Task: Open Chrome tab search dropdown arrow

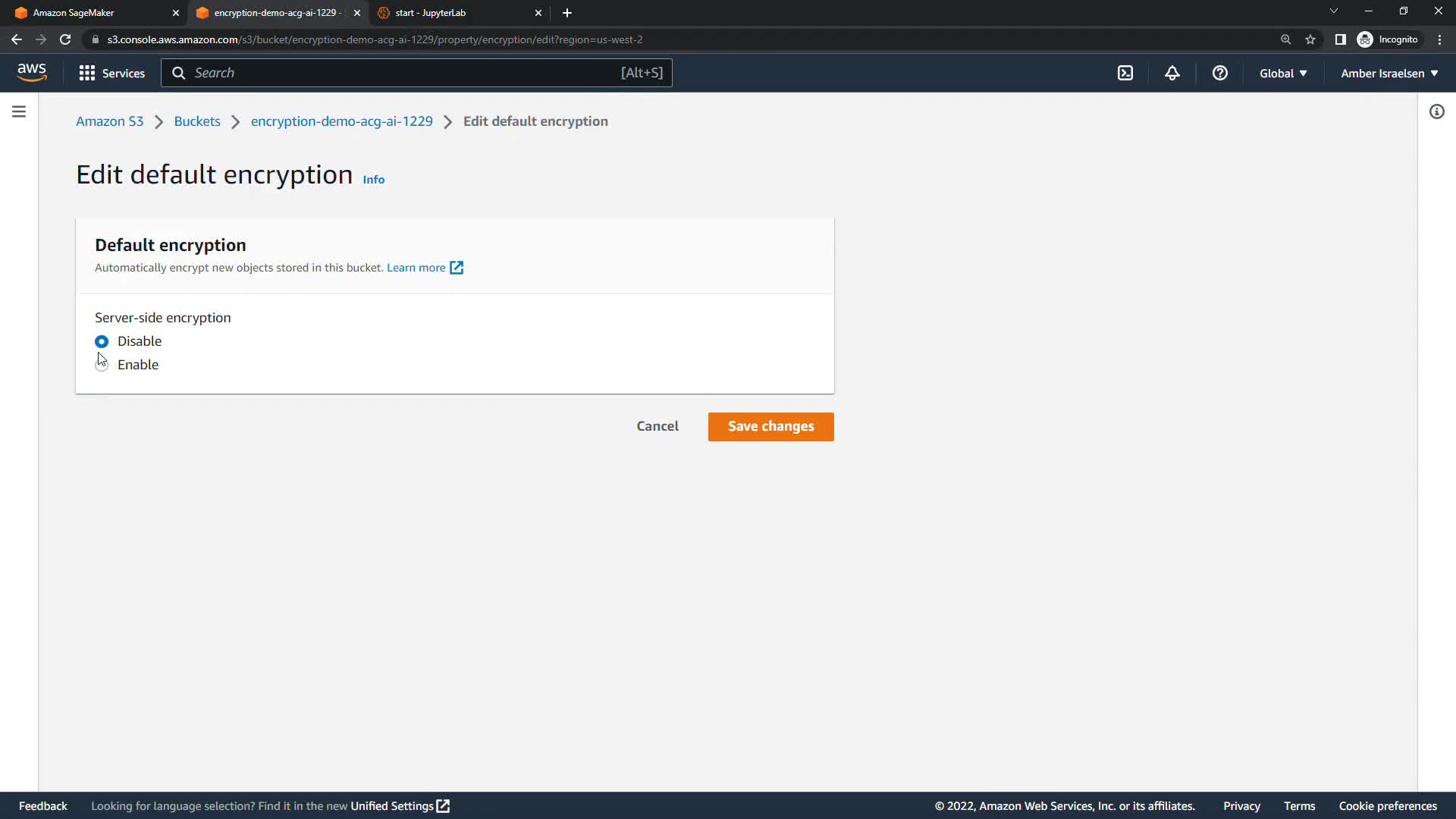Action: point(1334,11)
